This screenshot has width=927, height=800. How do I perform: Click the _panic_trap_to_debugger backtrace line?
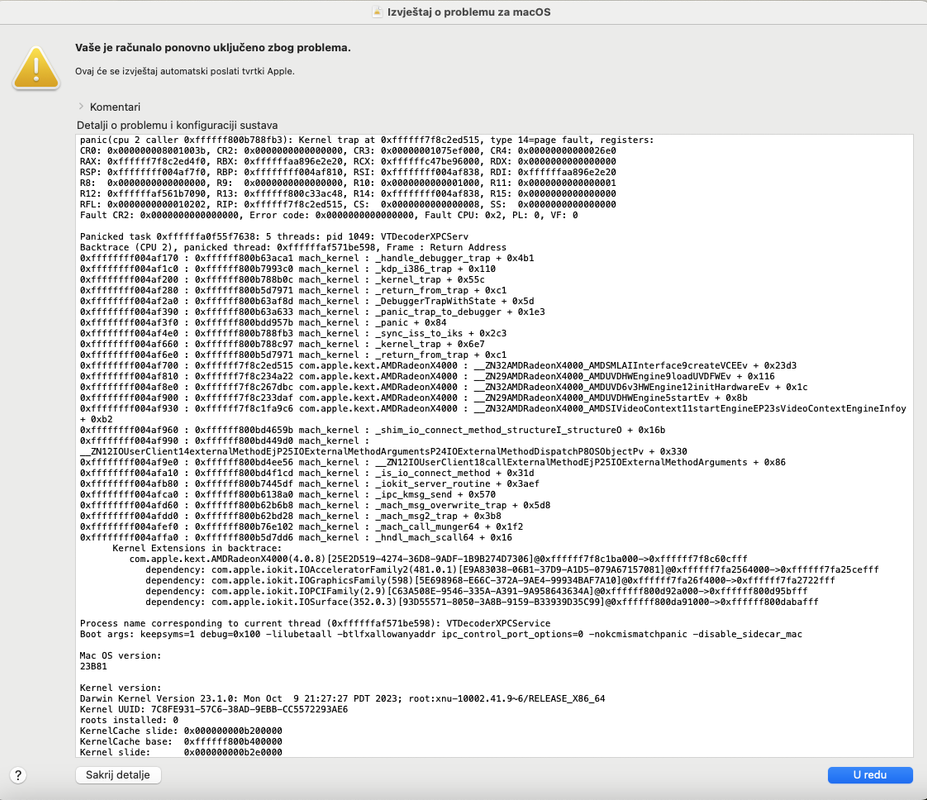[312, 312]
